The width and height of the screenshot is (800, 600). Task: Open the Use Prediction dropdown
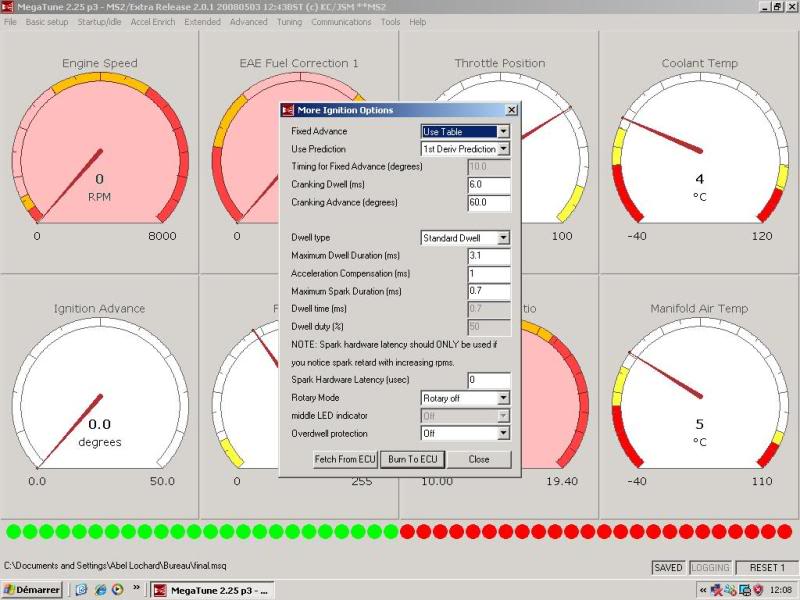503,148
